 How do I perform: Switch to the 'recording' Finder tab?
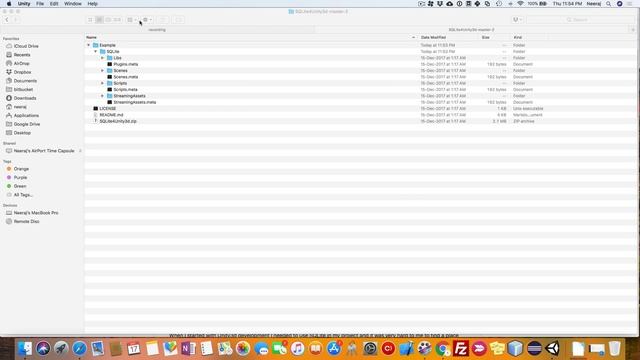157,30
